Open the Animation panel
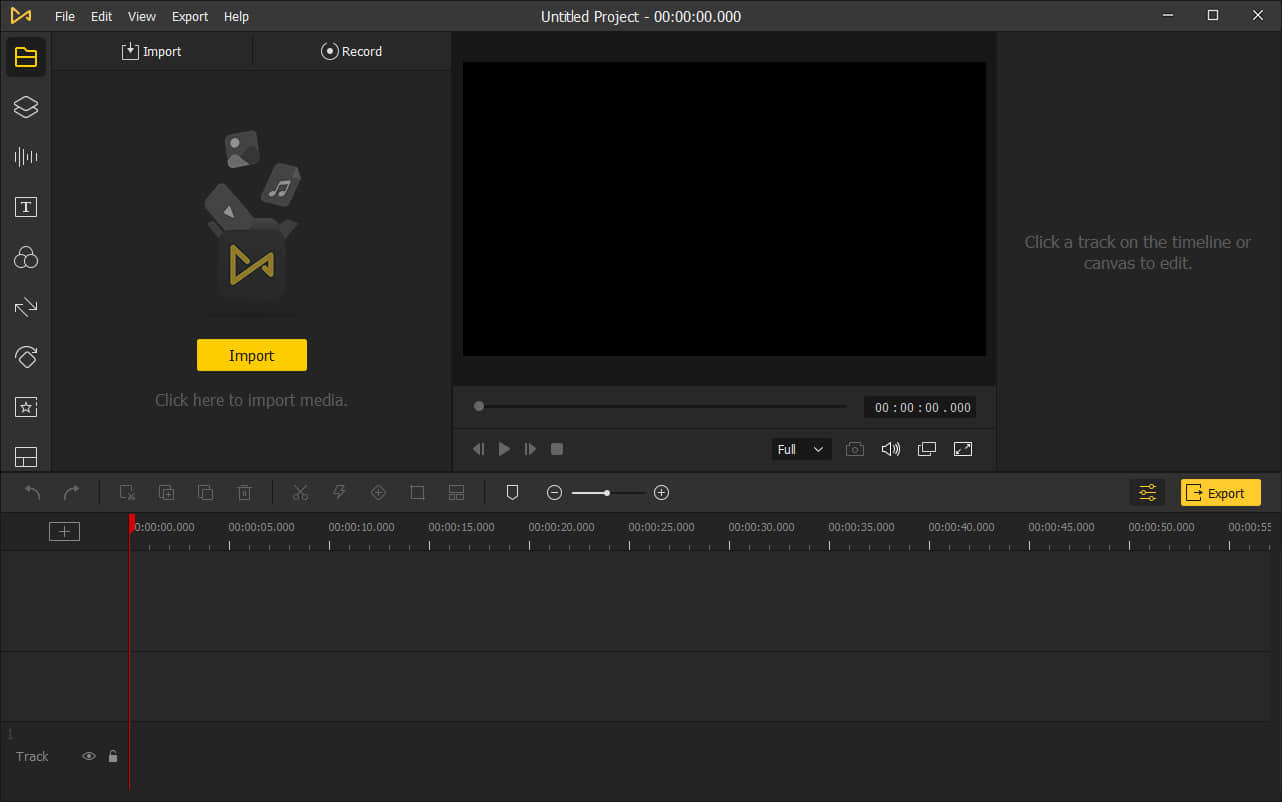1282x802 pixels. 26,357
